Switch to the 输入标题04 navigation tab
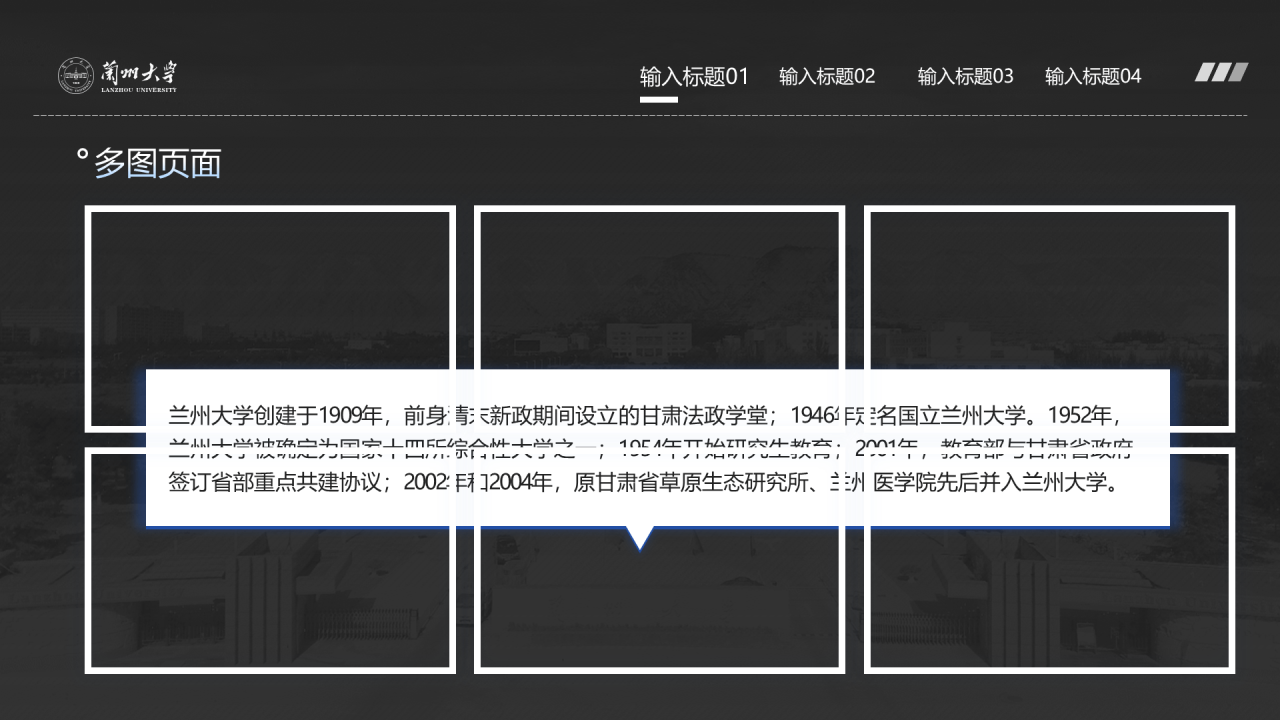1280x720 pixels. coord(1093,75)
